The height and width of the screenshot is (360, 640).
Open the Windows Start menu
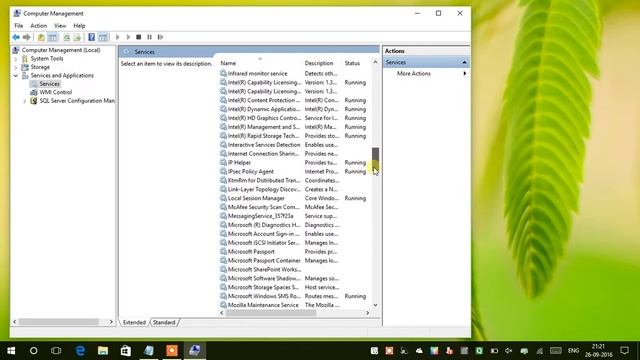pyautogui.click(x=11, y=351)
